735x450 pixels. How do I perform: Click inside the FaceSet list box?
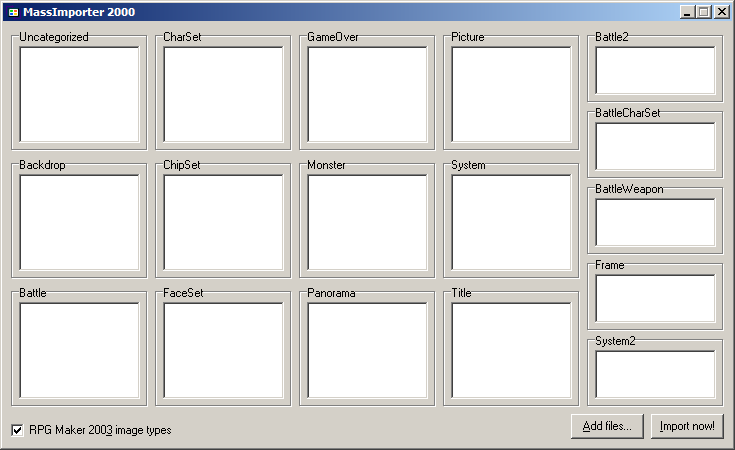coord(223,350)
